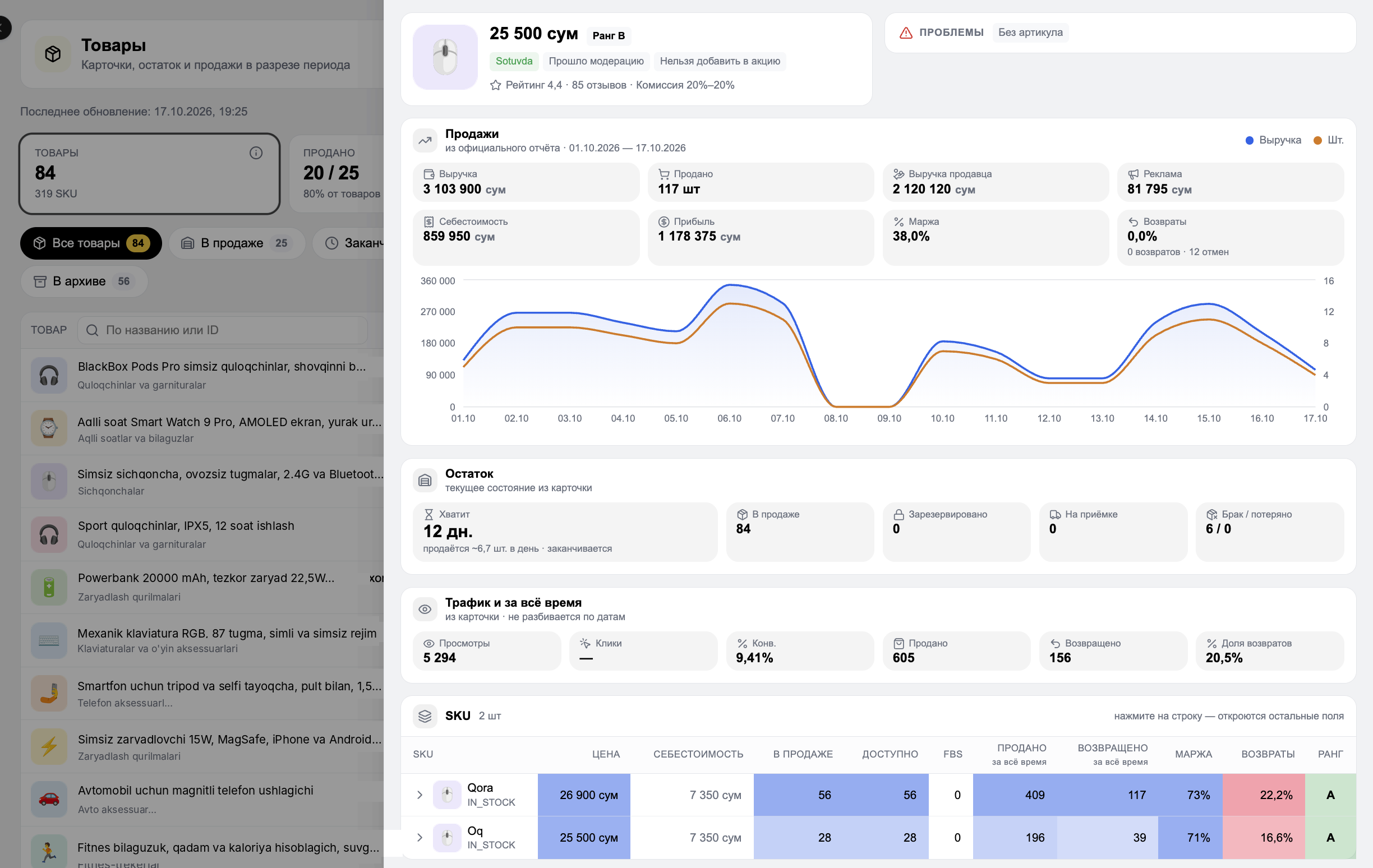Click the red warning triangle beside Проблемы
The height and width of the screenshot is (868, 1373).
pos(905,33)
